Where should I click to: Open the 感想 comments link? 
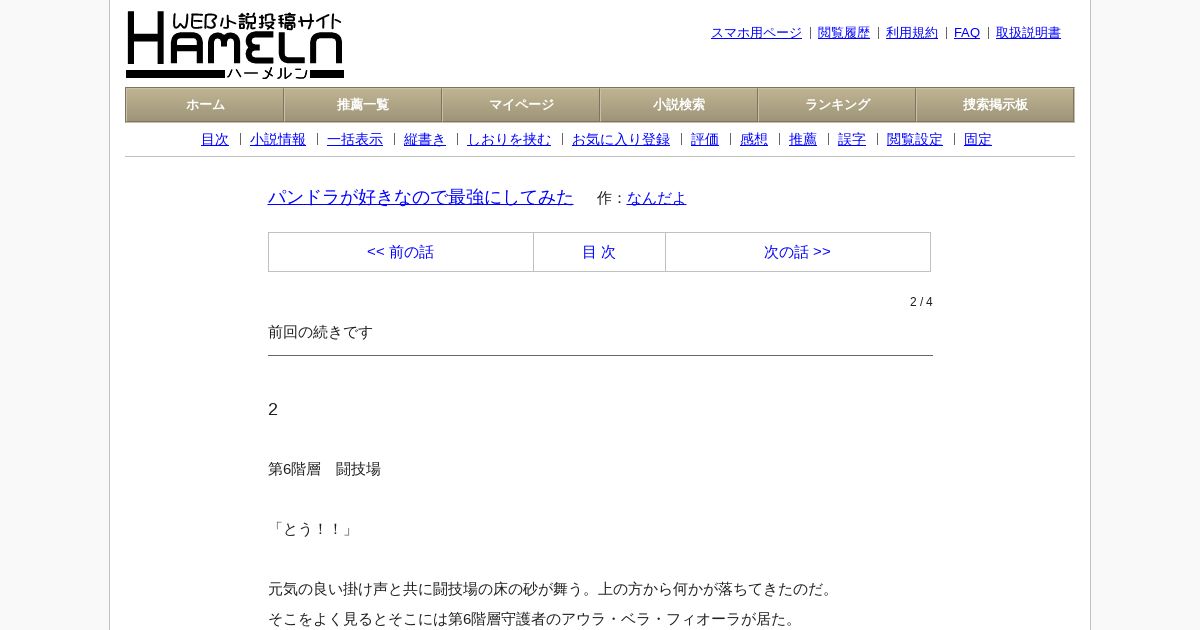754,140
